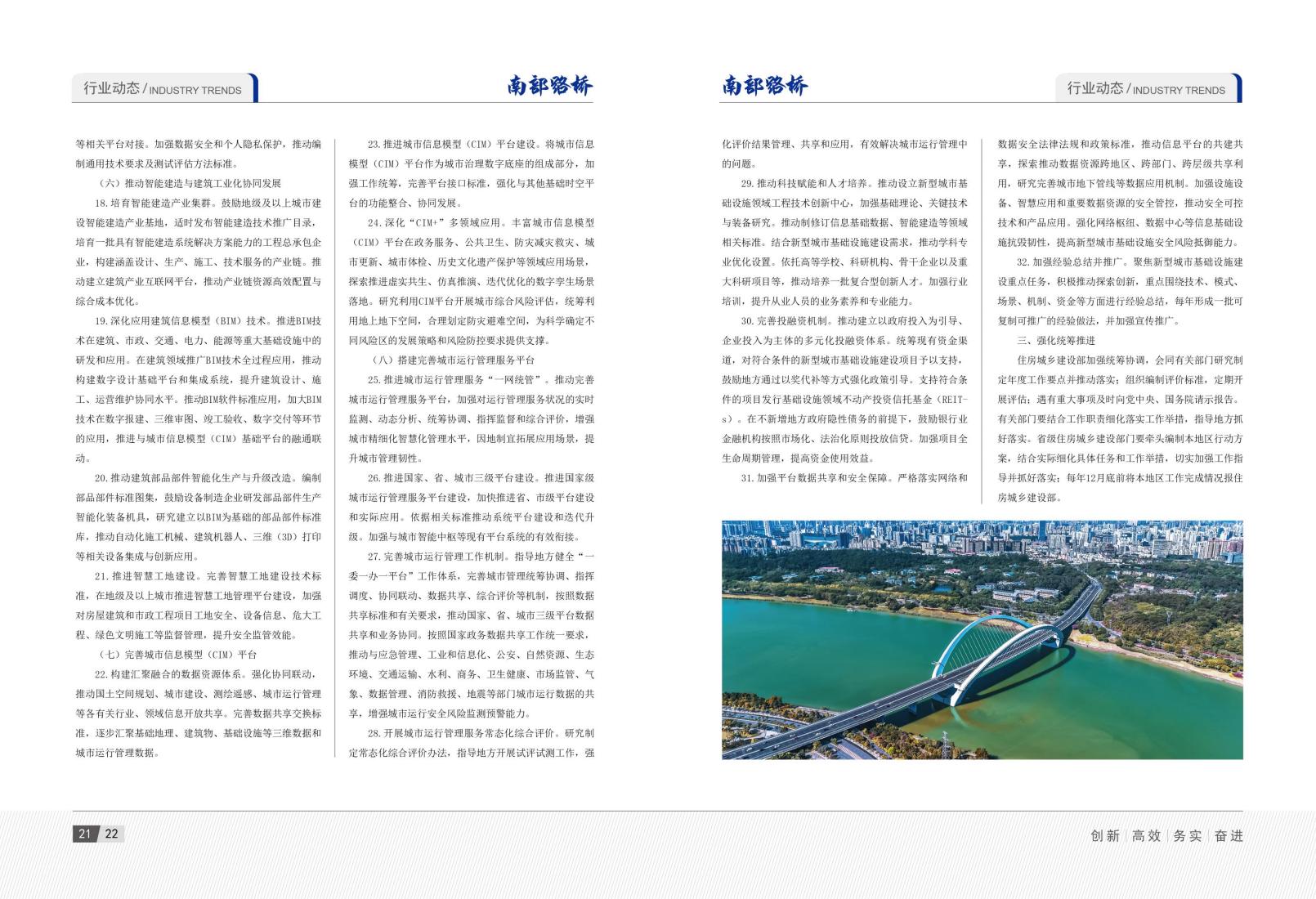Switch to the INDUSTRY TRENDS right tab
The width and height of the screenshot is (1316, 899).
coord(1147,90)
